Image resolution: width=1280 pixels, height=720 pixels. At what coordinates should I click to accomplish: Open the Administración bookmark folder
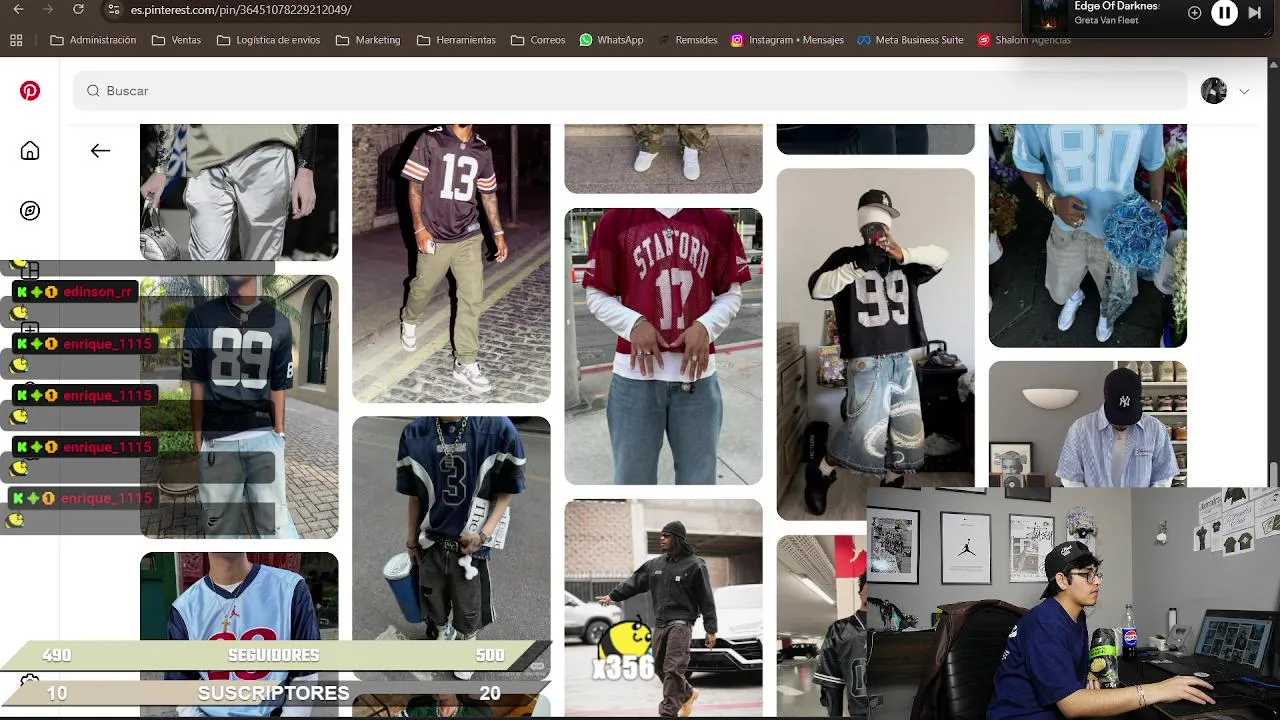(93, 40)
